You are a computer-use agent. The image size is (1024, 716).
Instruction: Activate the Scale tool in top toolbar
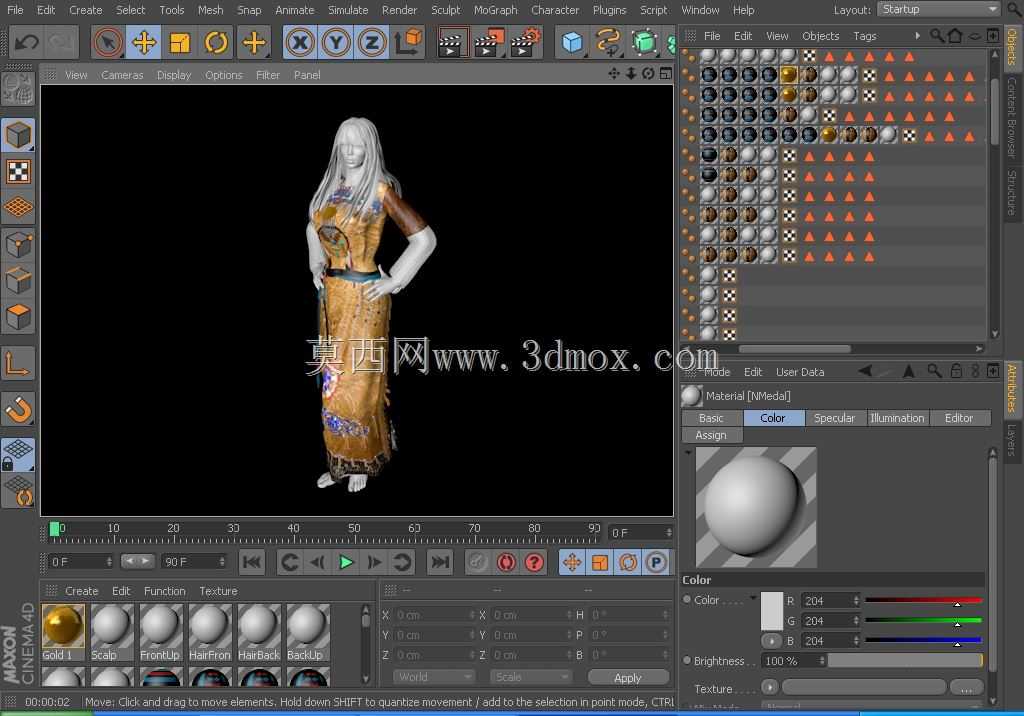click(180, 43)
